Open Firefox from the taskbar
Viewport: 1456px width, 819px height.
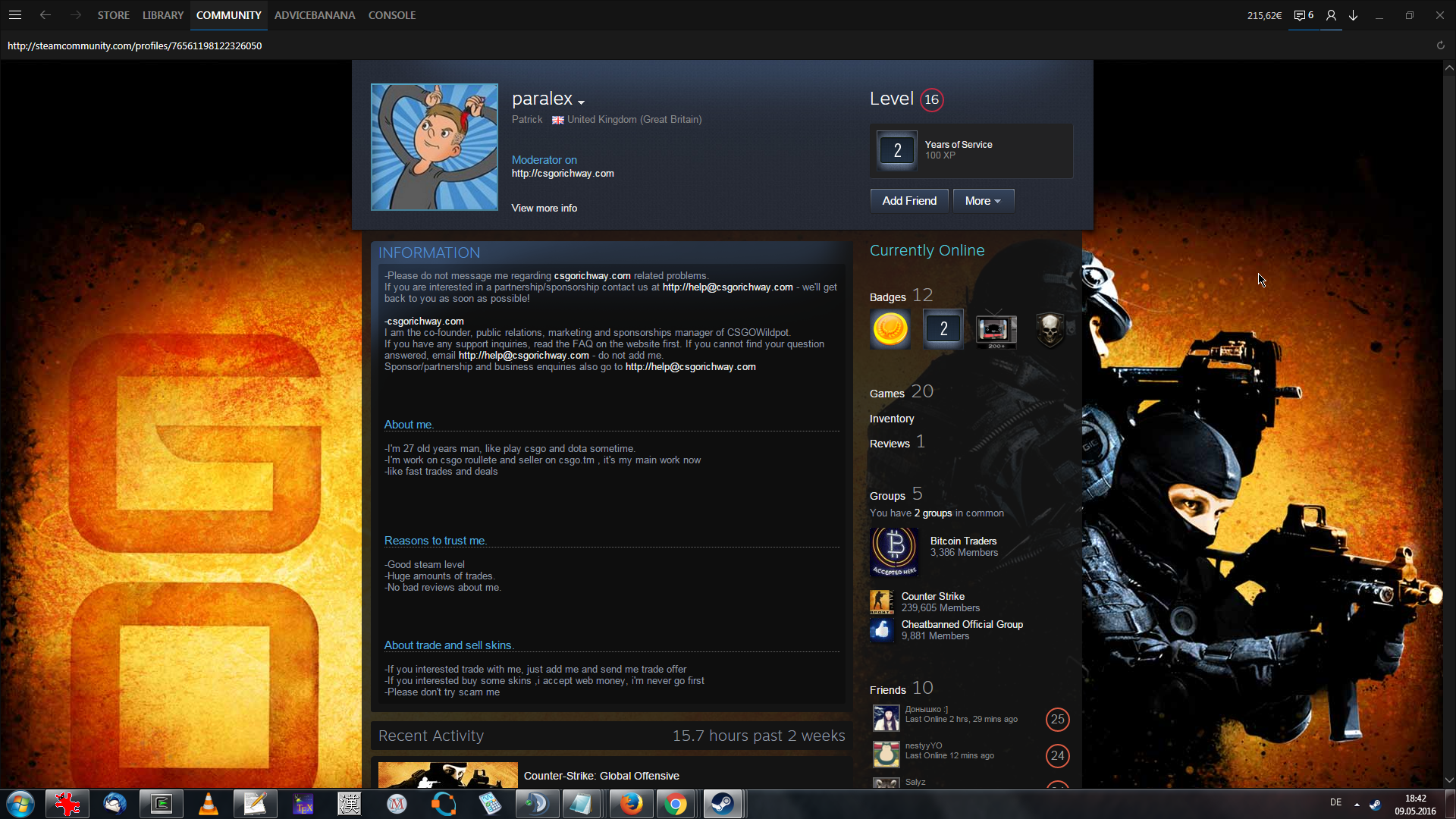630,804
